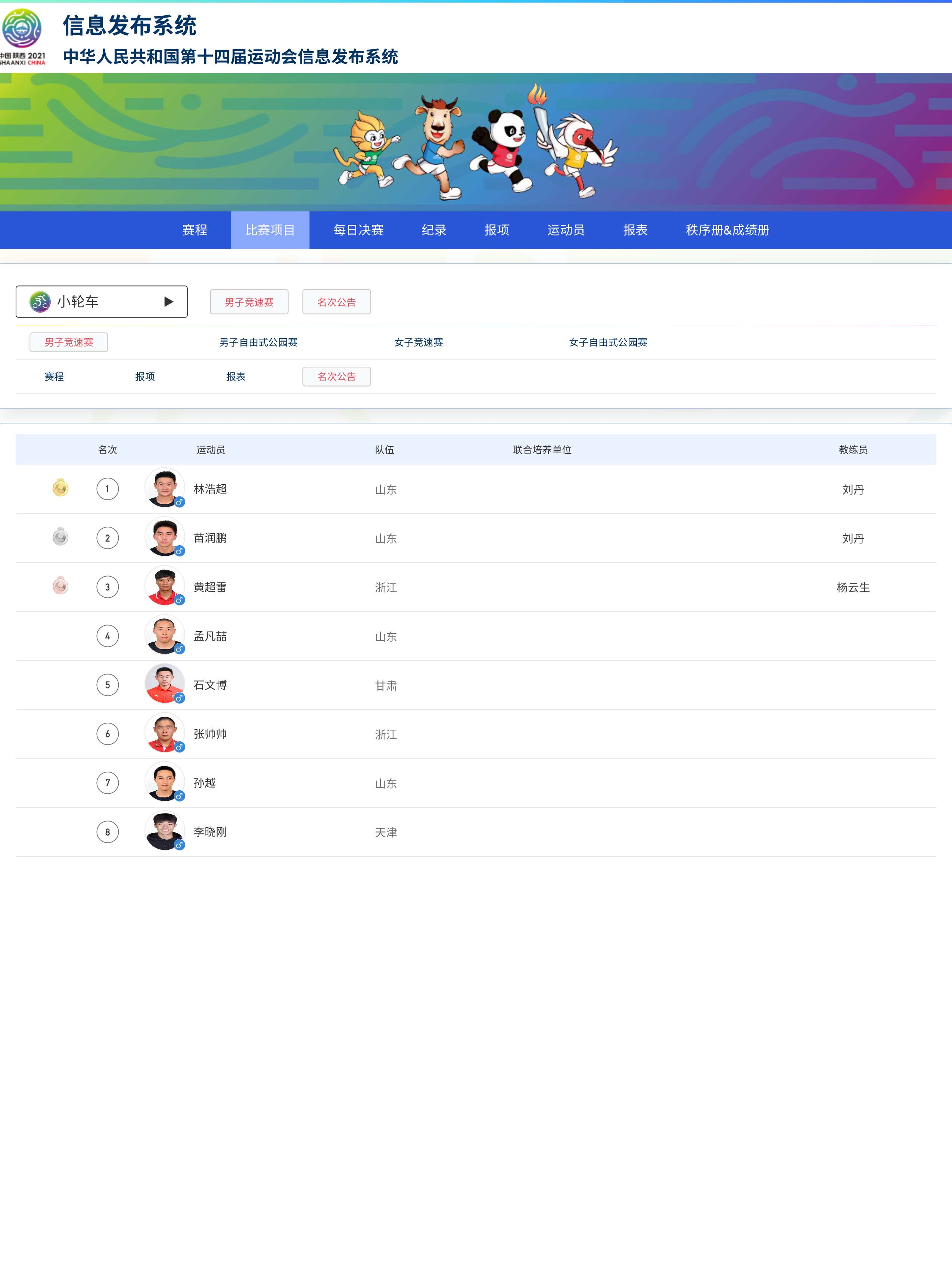The width and height of the screenshot is (952, 1274).
Task: Open the 秩序册&成绩册 navigation item
Action: (727, 230)
